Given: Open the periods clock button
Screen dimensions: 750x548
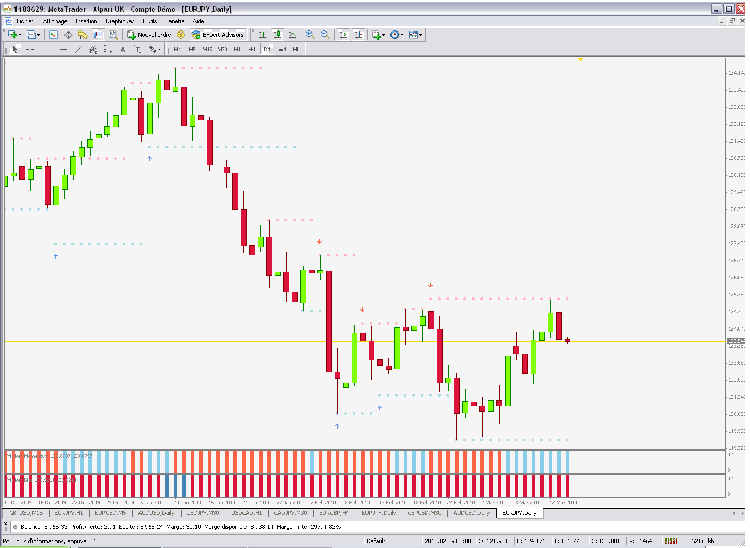Looking at the screenshot, I should pos(395,34).
